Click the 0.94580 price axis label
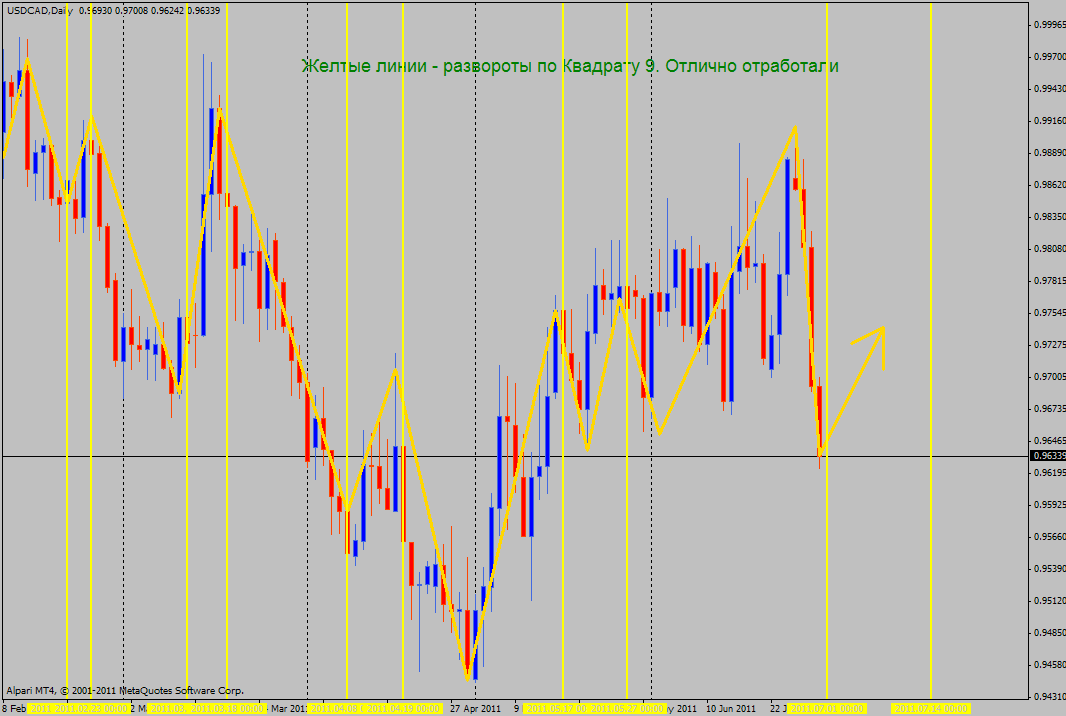This screenshot has height=716, width=1066. pyautogui.click(x=1048, y=664)
